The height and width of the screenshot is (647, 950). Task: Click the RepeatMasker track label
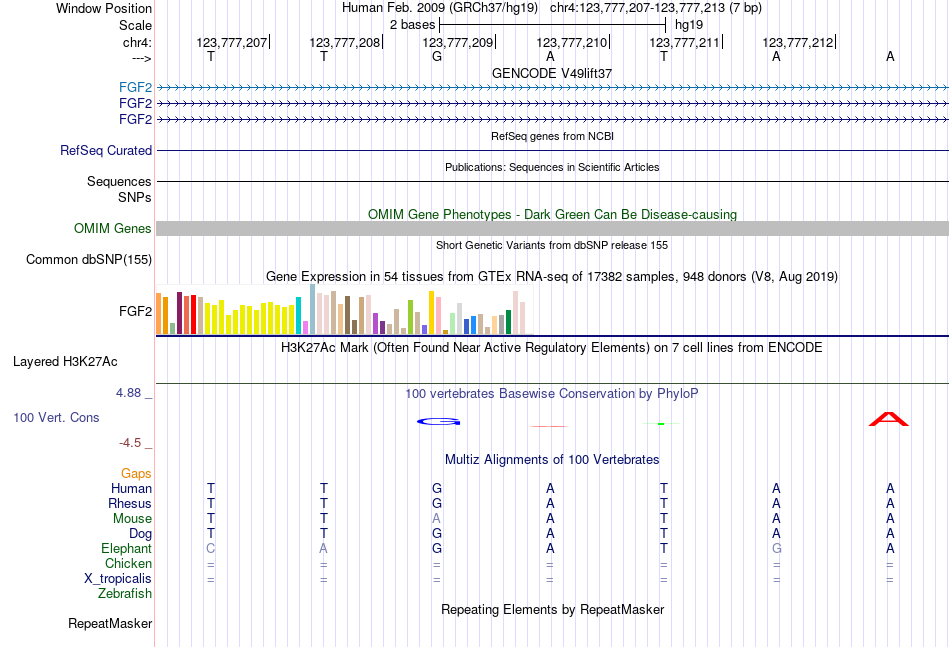tap(110, 624)
